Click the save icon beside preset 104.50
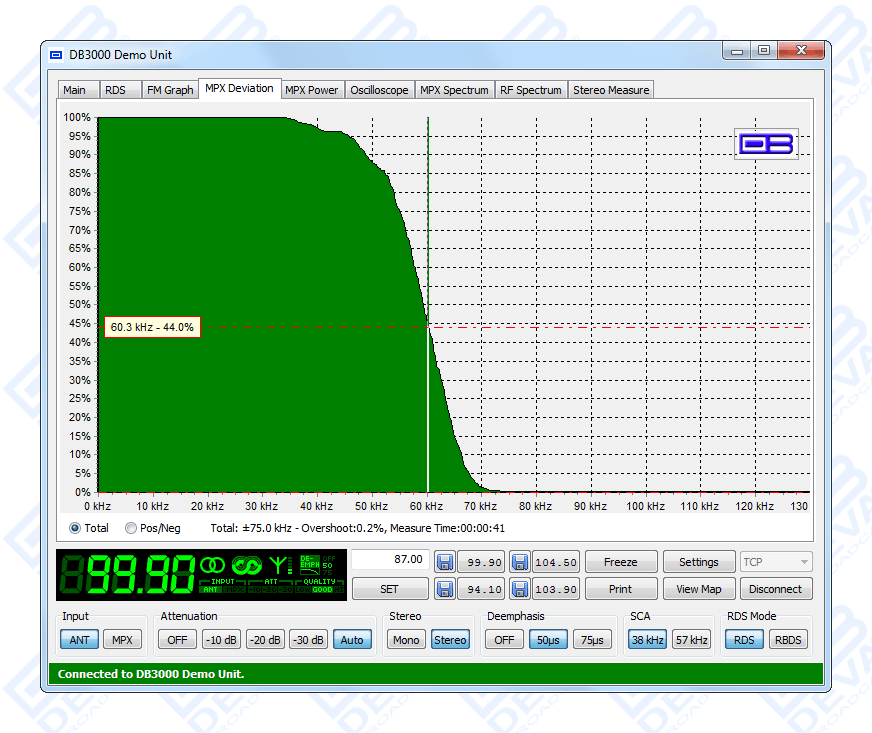 point(519,562)
